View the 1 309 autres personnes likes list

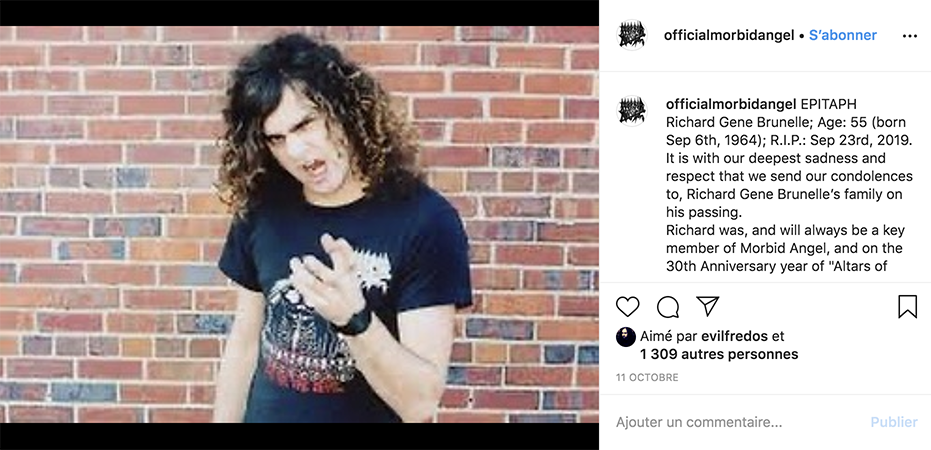click(x=719, y=354)
